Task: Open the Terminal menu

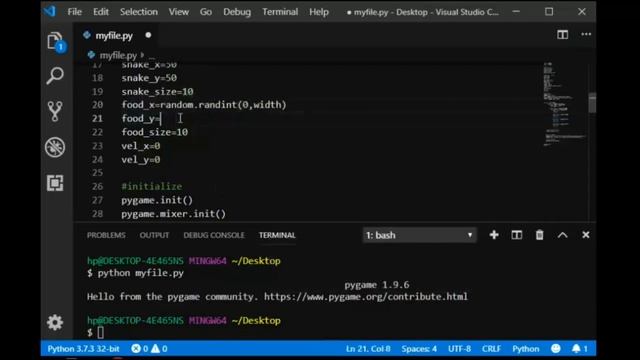Action: tap(280, 12)
